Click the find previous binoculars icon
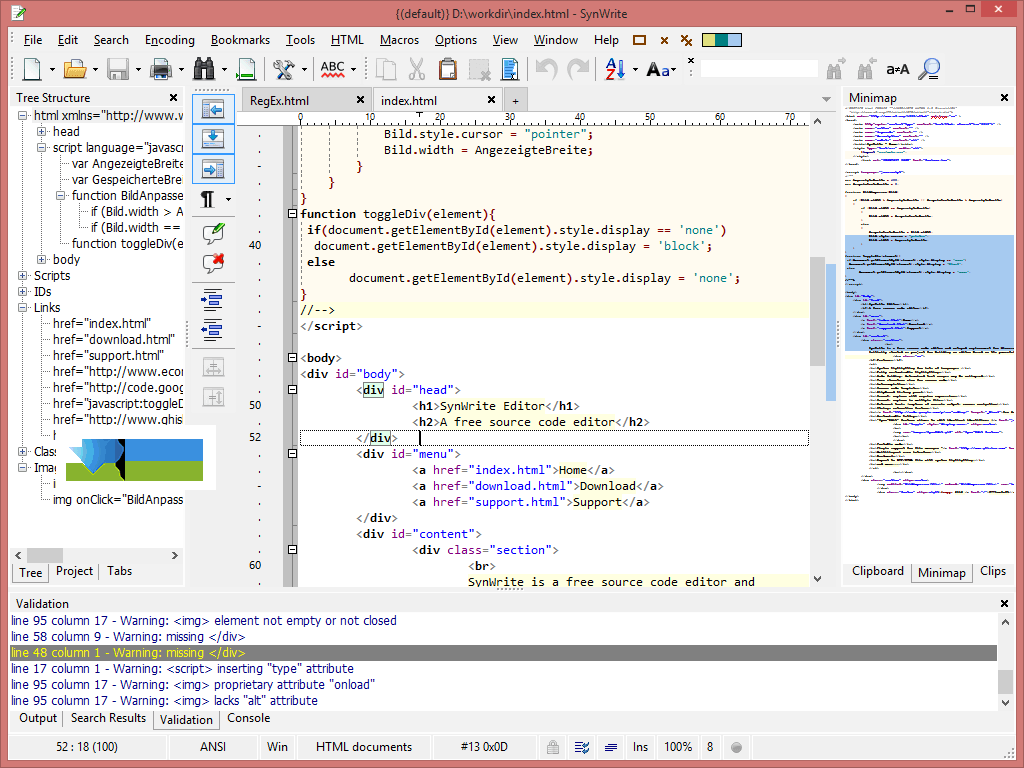This screenshot has width=1024, height=768. (867, 69)
